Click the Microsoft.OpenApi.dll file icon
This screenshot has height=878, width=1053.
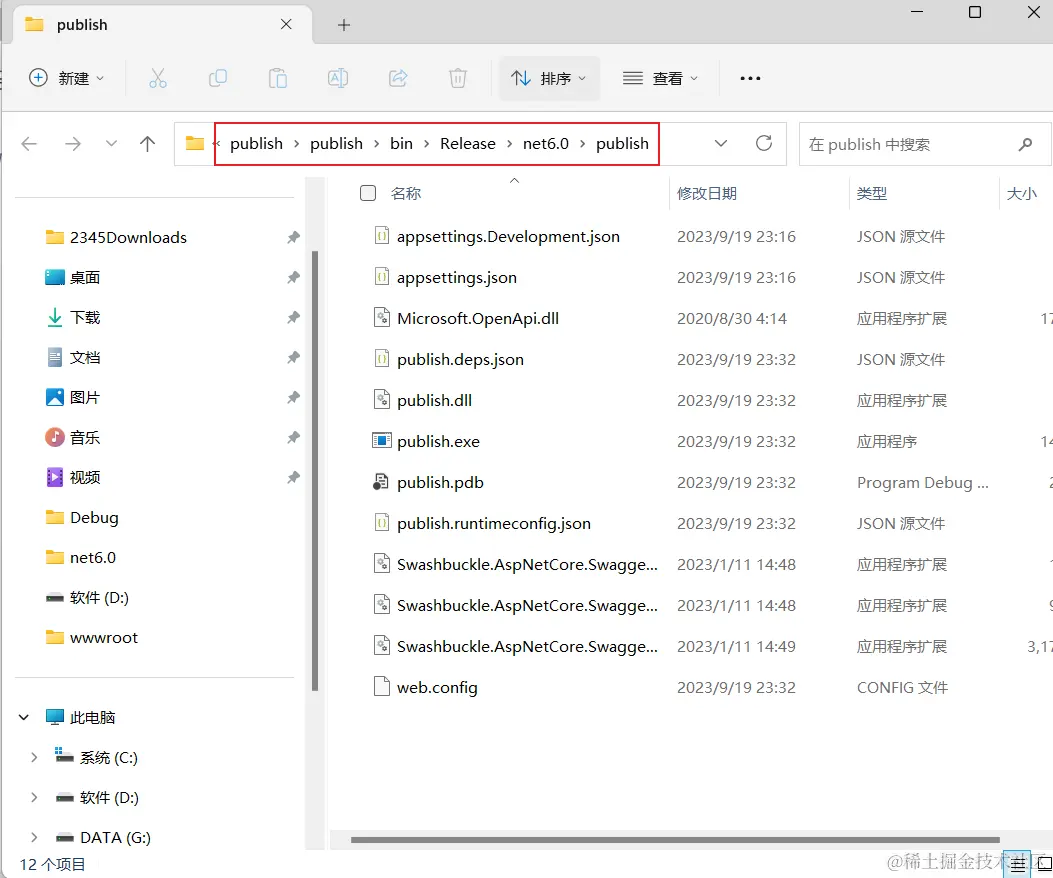tap(381, 318)
